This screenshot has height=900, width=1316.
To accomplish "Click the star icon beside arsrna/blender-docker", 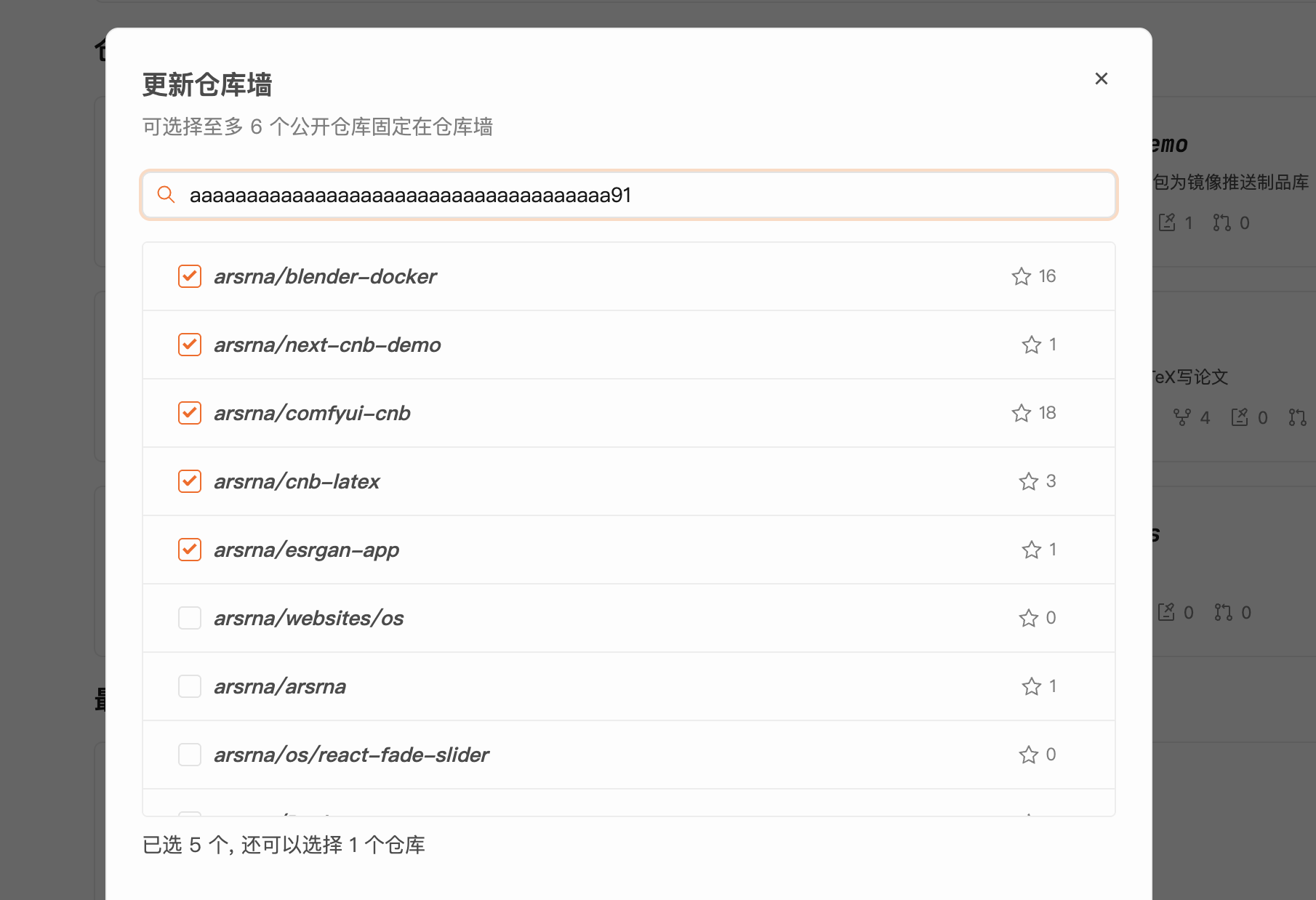I will click(x=1020, y=276).
